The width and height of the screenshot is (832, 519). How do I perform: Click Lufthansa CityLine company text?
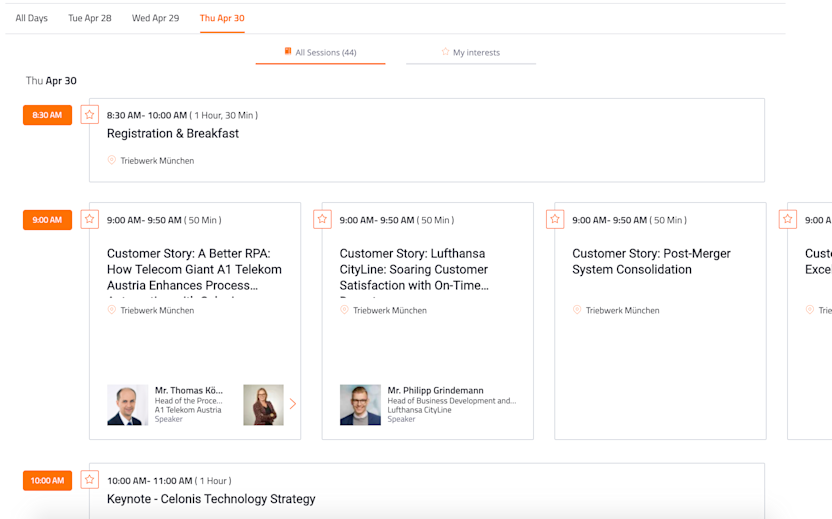pos(419,410)
